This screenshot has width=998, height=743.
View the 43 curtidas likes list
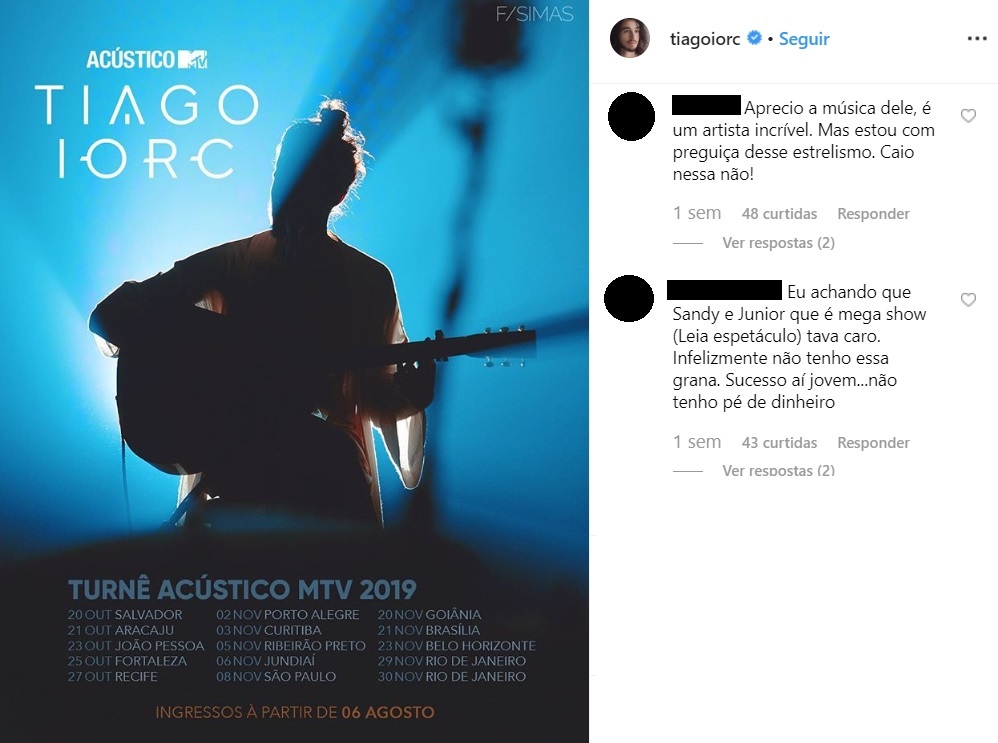point(779,442)
